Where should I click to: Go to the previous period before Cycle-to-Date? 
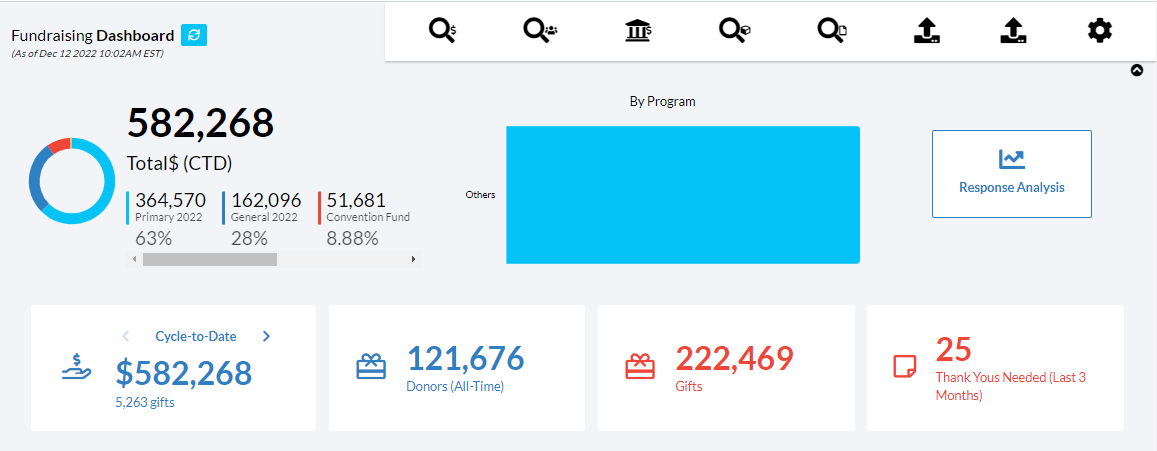[125, 337]
